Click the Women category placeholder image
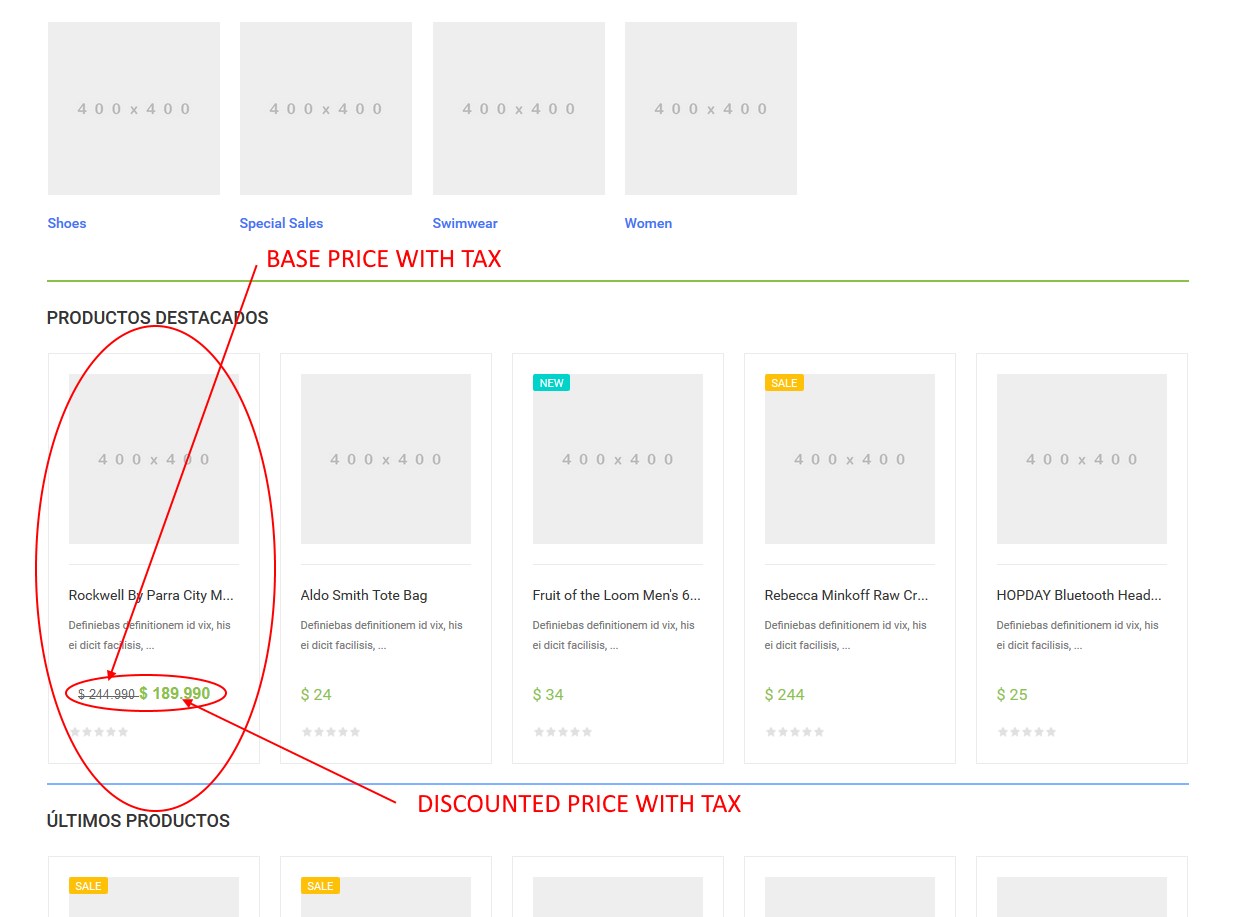Viewport: 1246px width, 917px height. 710,108
